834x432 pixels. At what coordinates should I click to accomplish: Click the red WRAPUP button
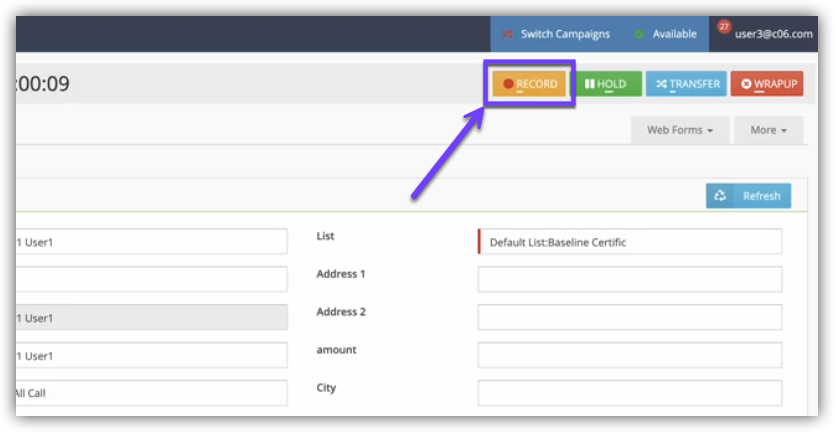[767, 84]
